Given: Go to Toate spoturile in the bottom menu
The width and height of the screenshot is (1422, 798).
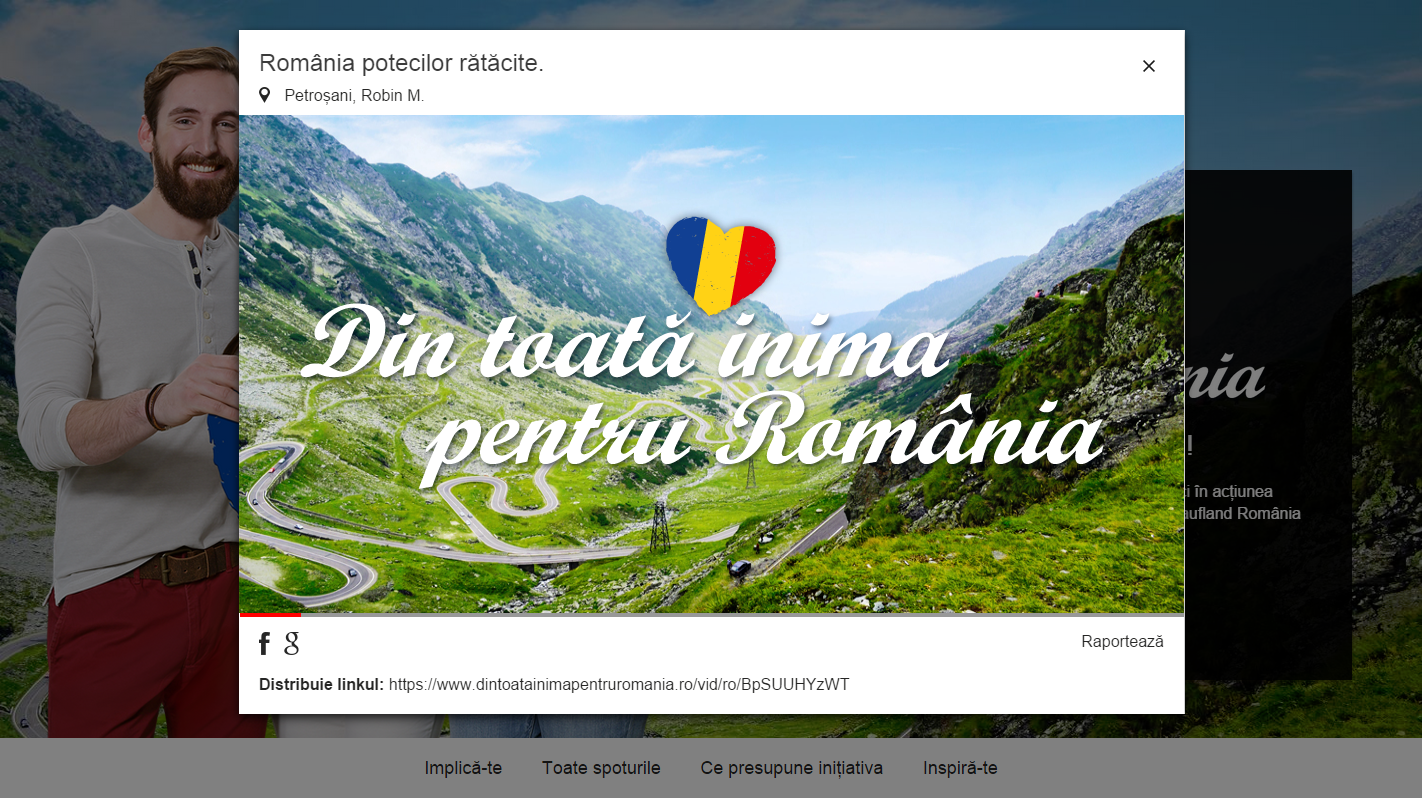Looking at the screenshot, I should tap(601, 768).
